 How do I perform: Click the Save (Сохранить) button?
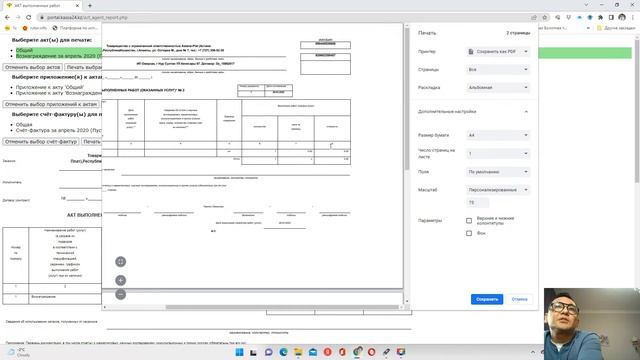pyautogui.click(x=487, y=299)
